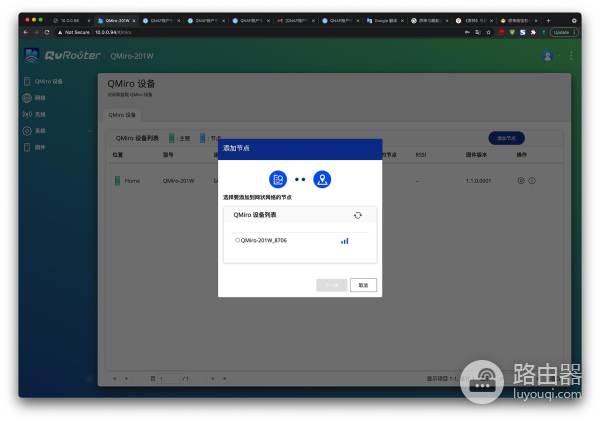Click the Chrome Update button

point(561,32)
